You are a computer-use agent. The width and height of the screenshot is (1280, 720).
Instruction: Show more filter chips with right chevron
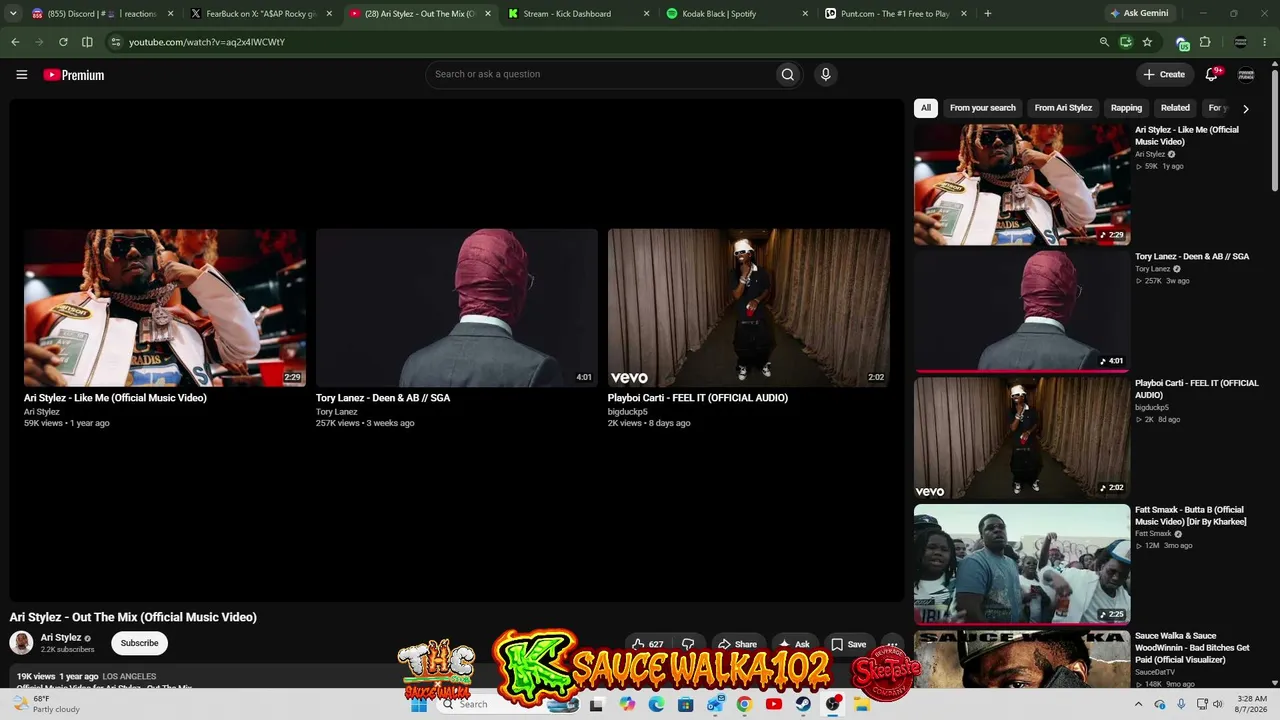pyautogui.click(x=1246, y=108)
